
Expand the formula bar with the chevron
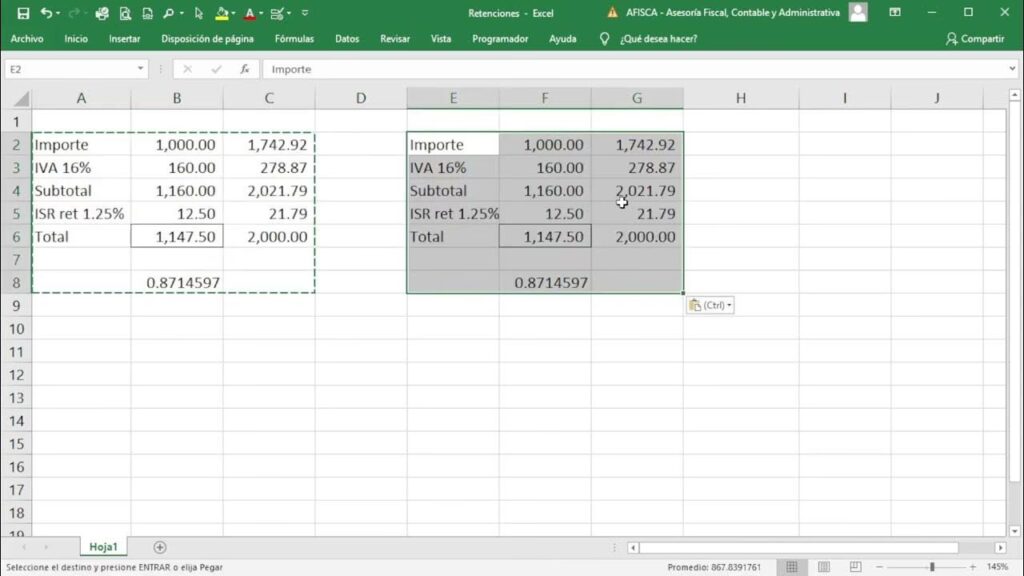[1012, 69]
